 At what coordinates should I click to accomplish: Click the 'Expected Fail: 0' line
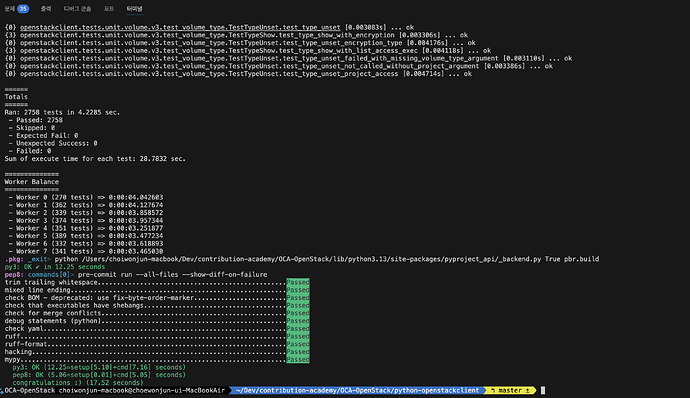[43, 136]
